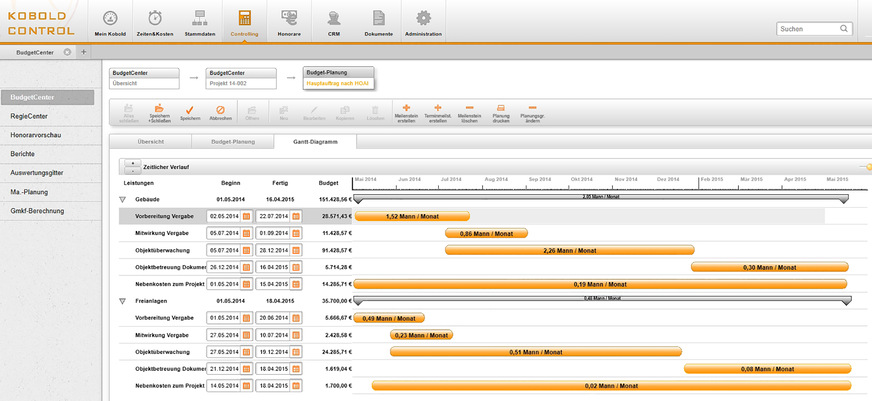Click Meilenstein löschen minus icon
Screen dimensions: 872x401
click(x=469, y=108)
